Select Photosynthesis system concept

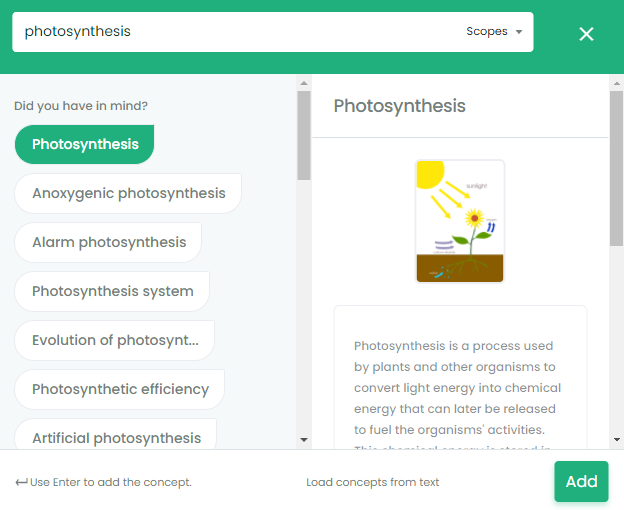pos(112,291)
